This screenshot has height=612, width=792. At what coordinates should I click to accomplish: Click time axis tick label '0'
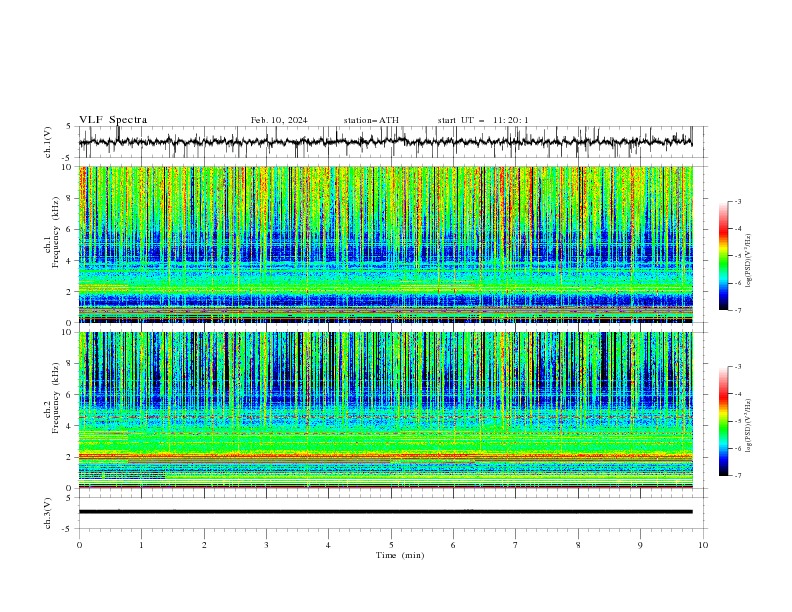click(x=79, y=545)
